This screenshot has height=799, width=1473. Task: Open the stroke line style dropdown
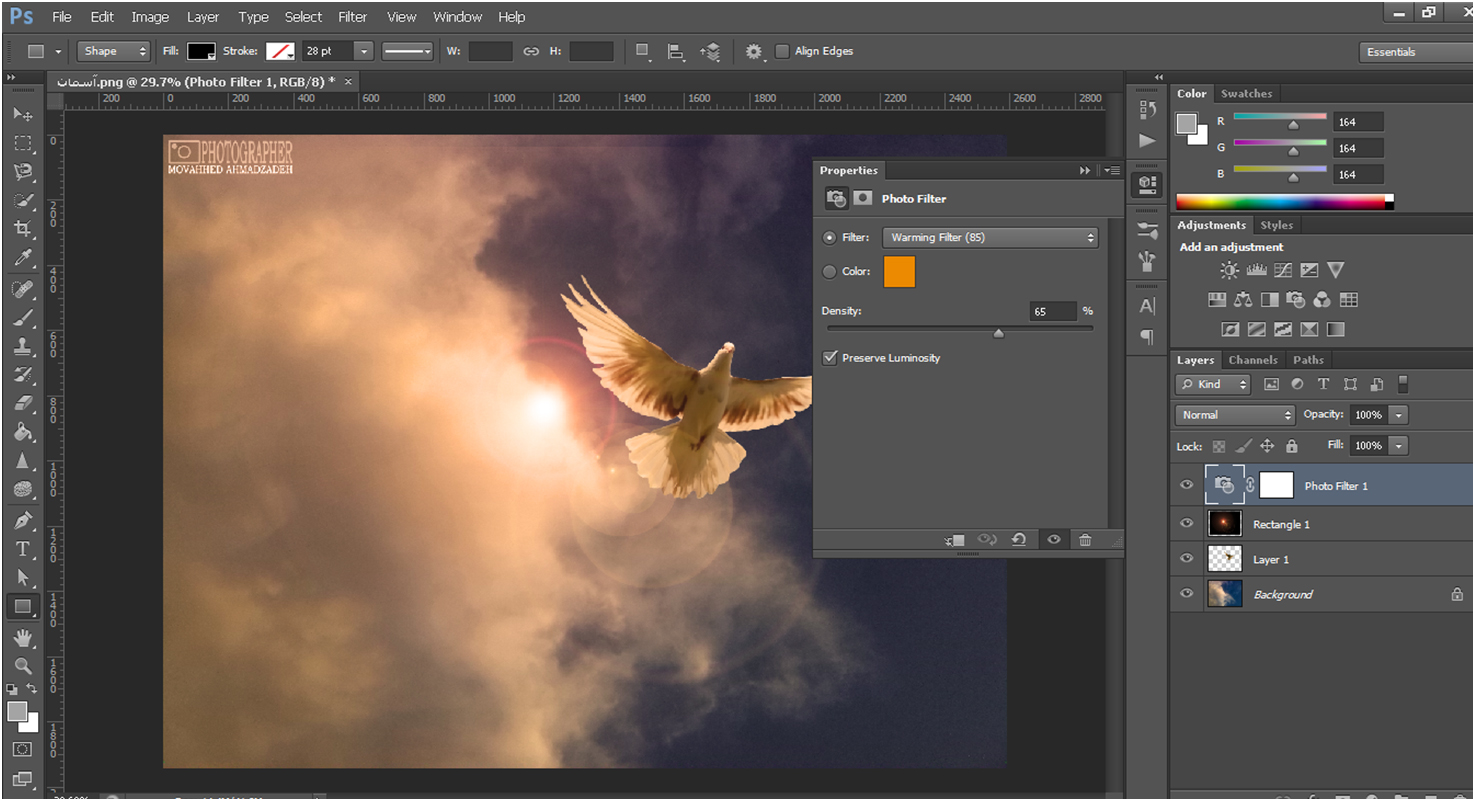click(x=407, y=51)
